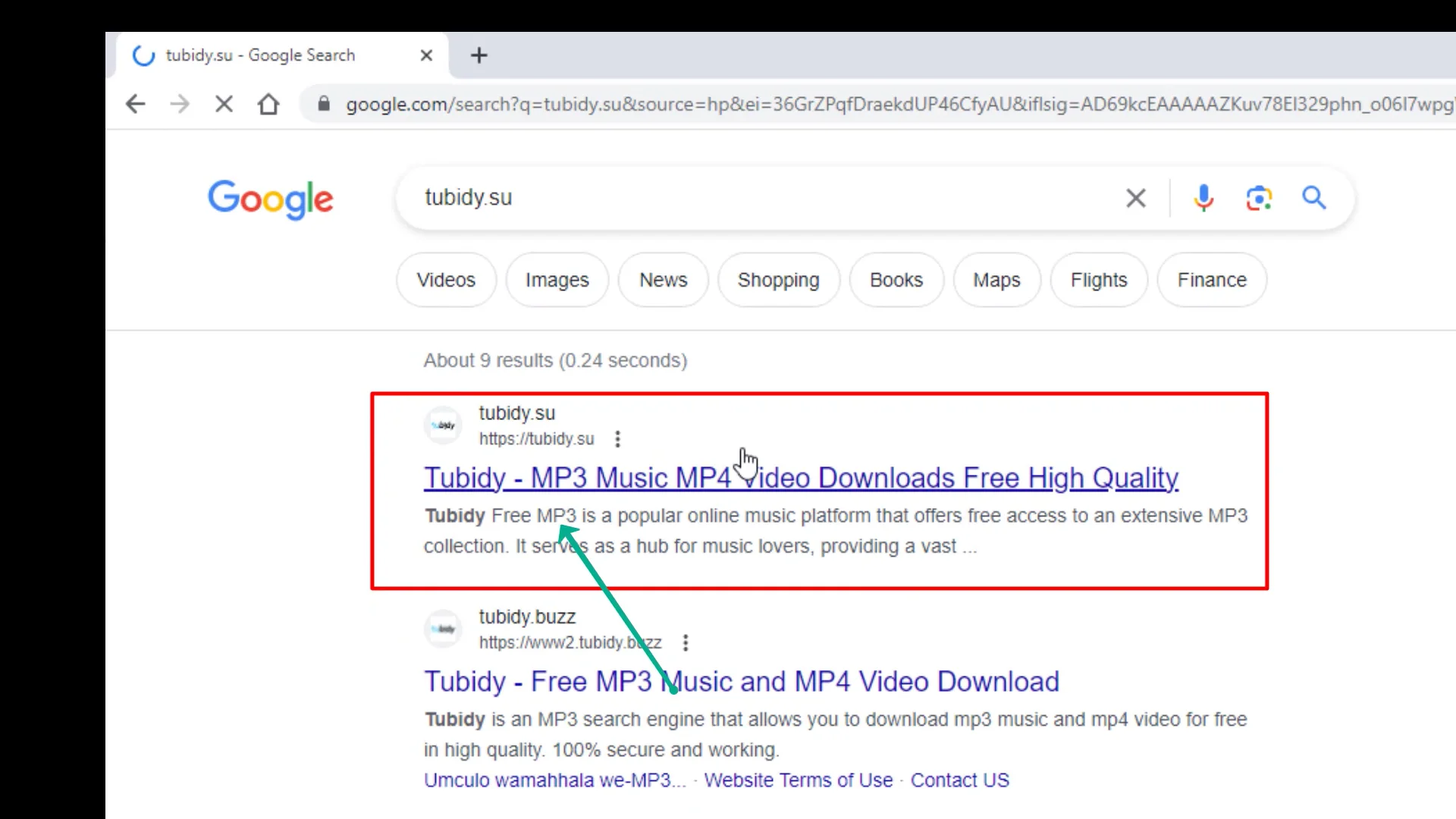
Task: Expand the Books search filter tab
Action: (x=896, y=280)
